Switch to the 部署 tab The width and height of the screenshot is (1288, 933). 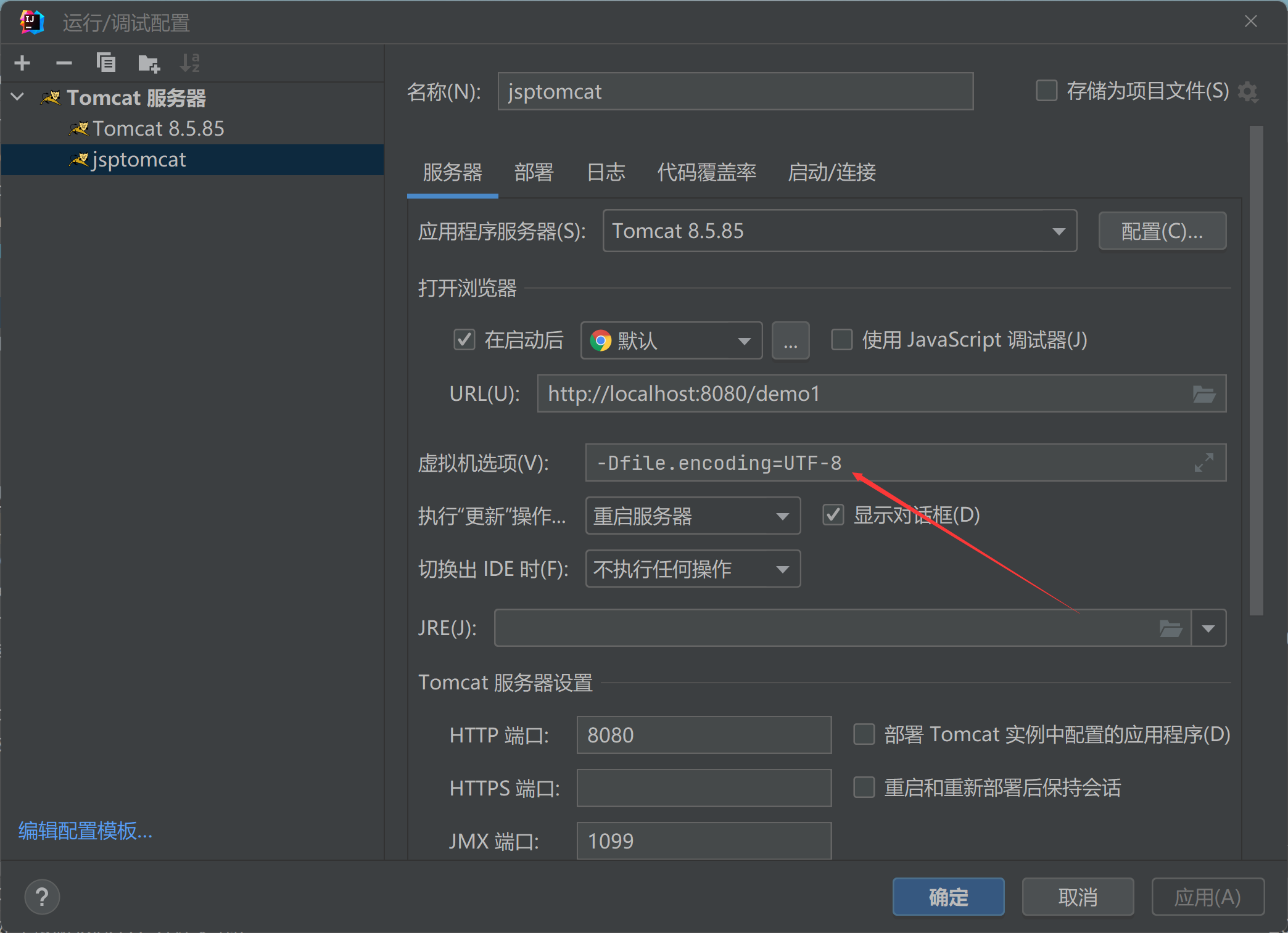[x=534, y=172]
